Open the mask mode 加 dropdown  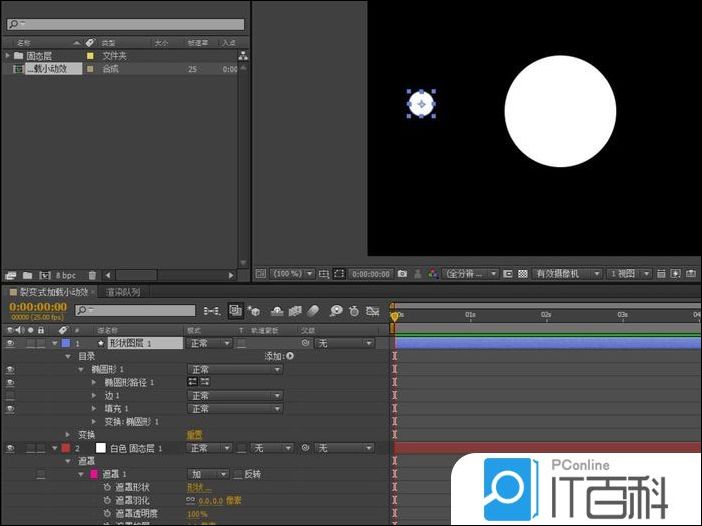[208, 474]
